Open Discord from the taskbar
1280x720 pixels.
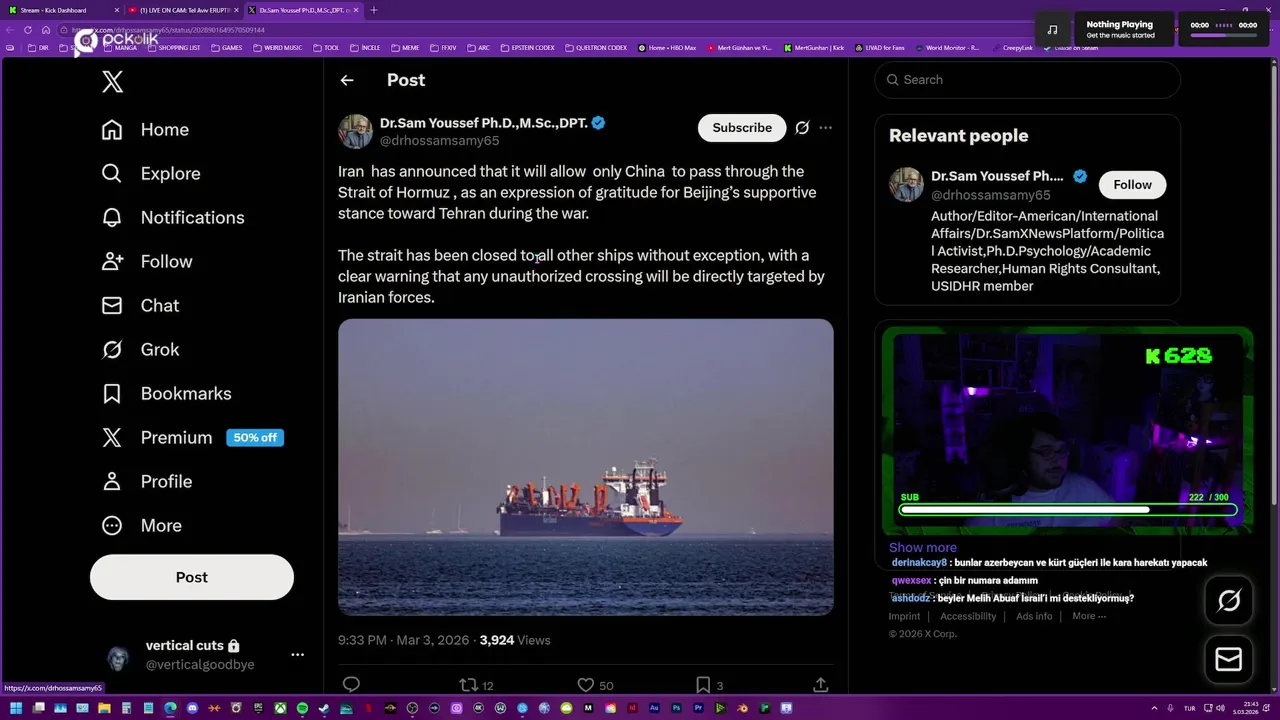[x=192, y=709]
